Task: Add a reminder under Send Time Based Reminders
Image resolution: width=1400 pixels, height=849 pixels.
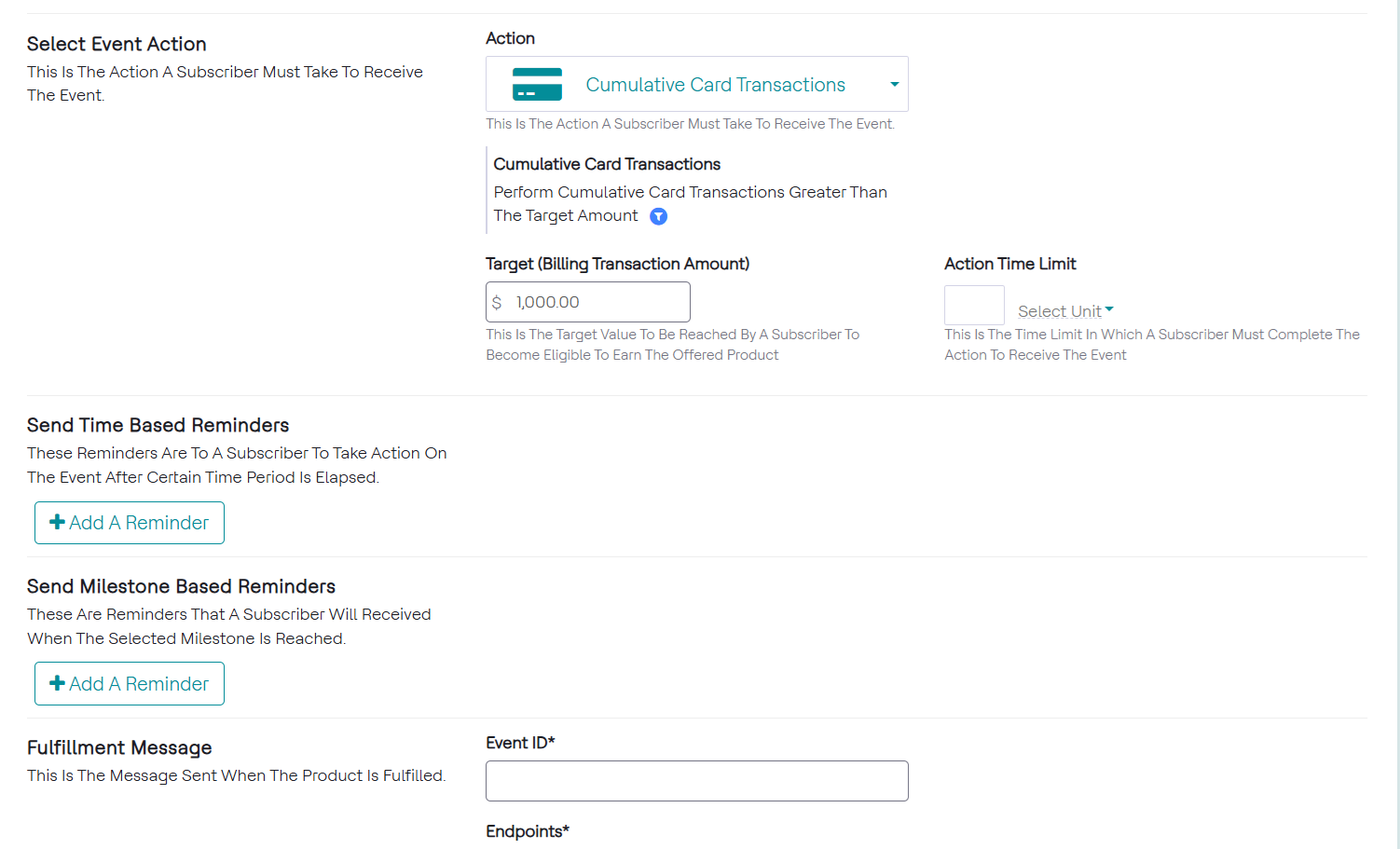Action: coord(130,523)
